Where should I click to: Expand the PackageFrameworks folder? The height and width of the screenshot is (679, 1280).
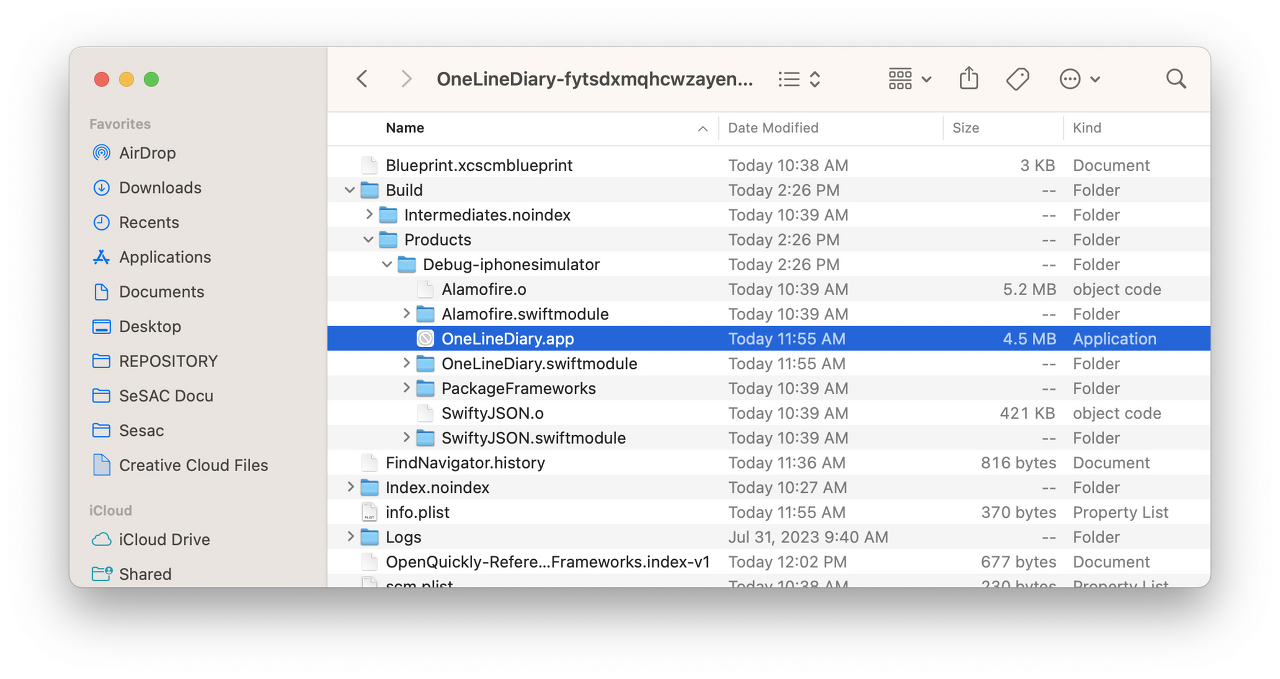[x=406, y=388]
